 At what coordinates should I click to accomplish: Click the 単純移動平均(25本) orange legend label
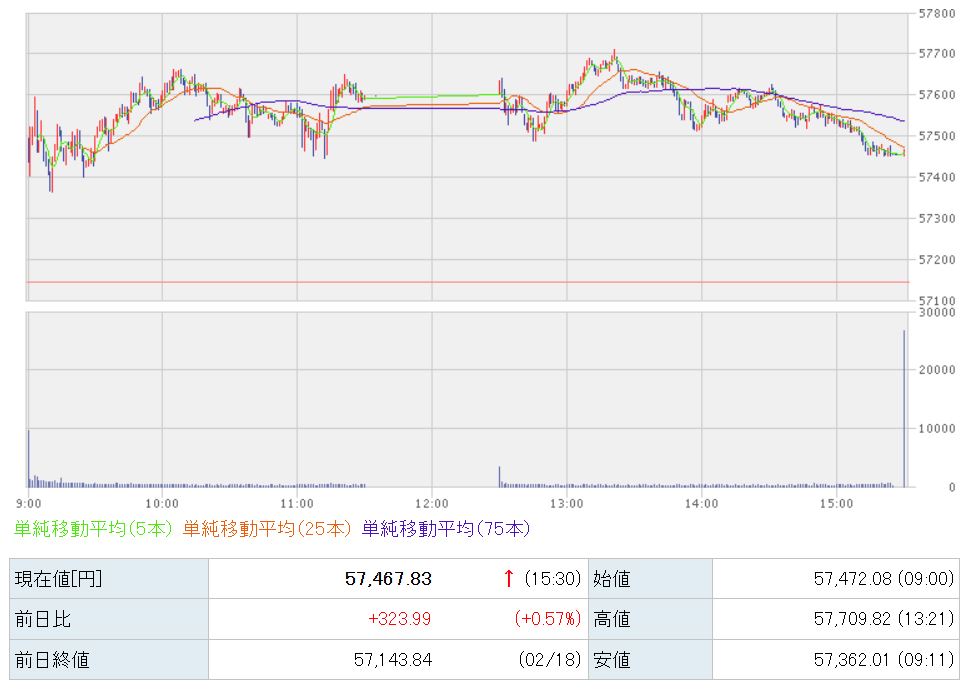(267, 528)
